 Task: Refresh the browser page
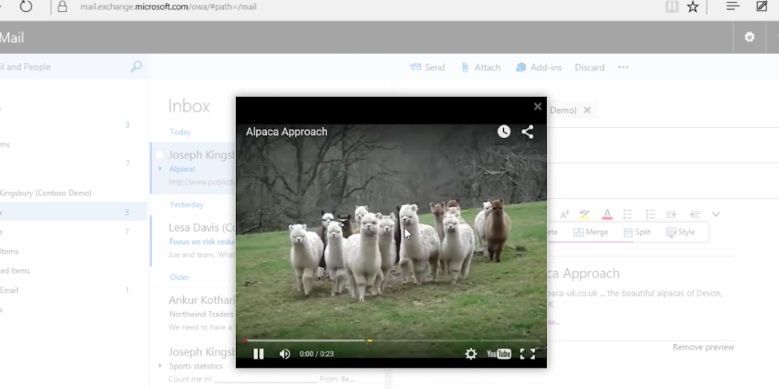(26, 7)
